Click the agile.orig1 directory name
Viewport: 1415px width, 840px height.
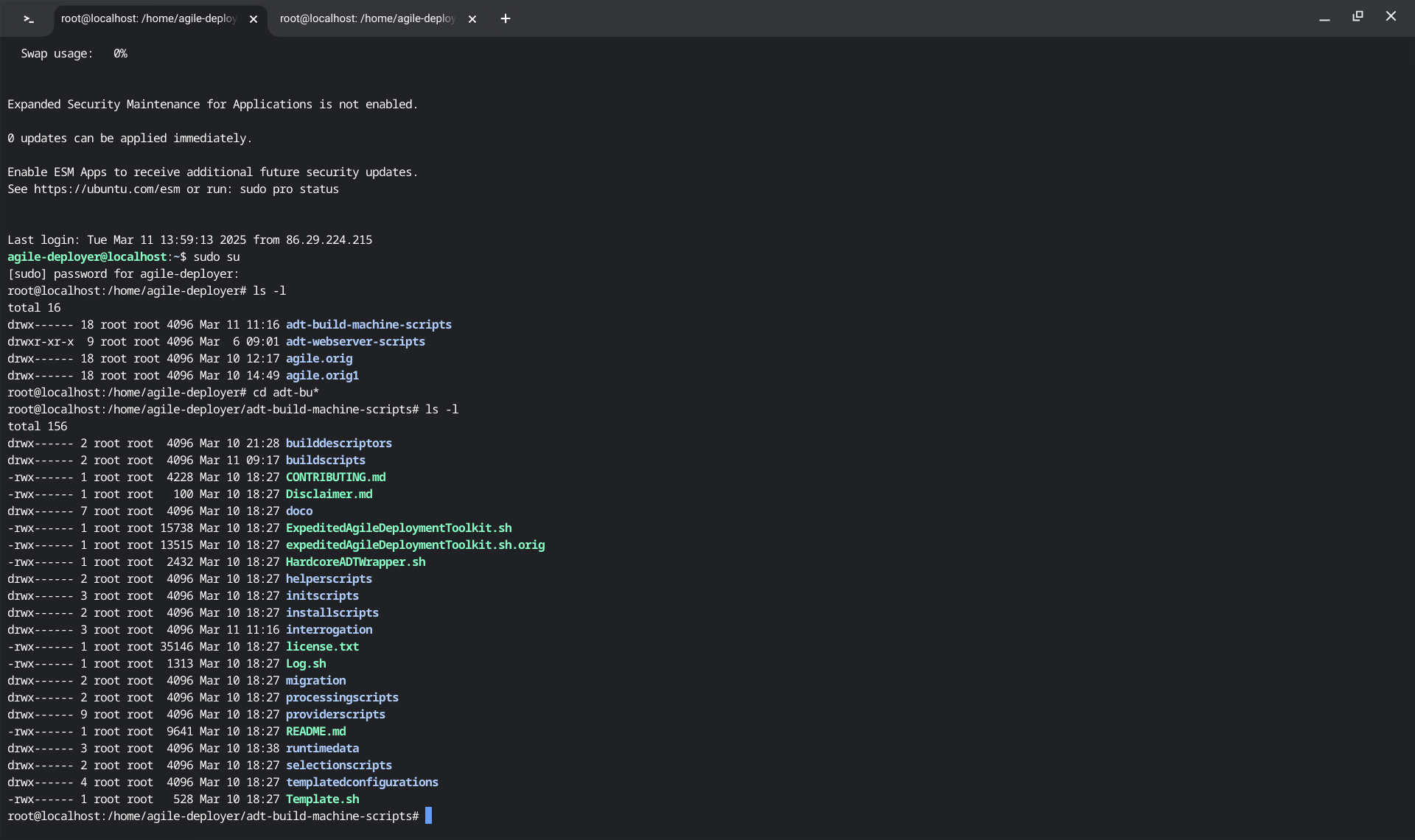click(322, 376)
